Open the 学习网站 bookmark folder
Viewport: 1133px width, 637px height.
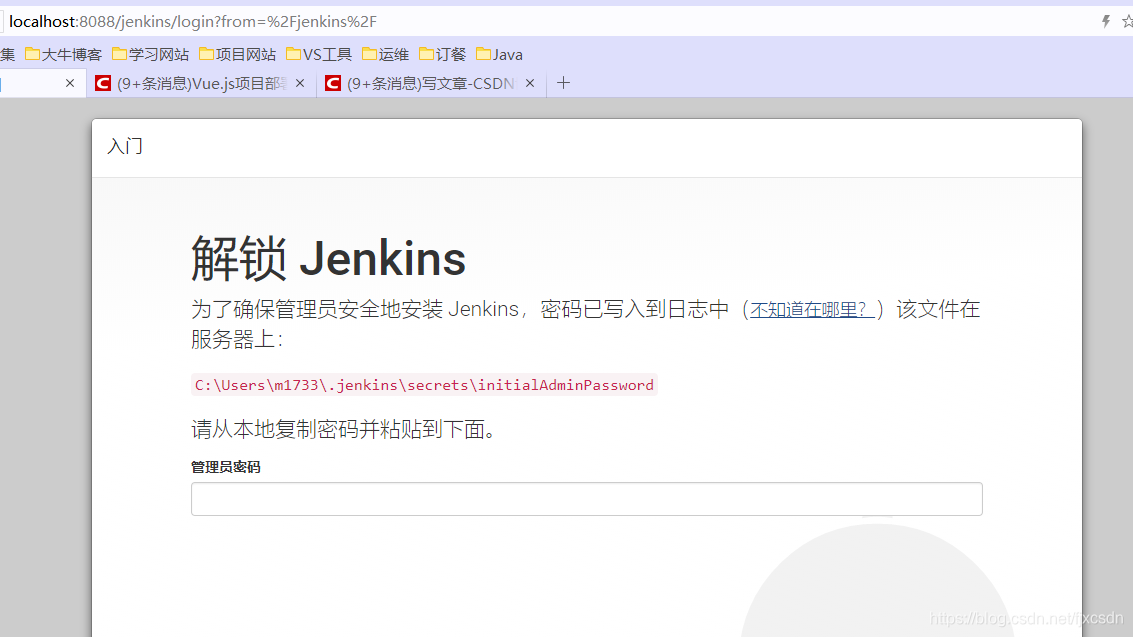coord(150,54)
